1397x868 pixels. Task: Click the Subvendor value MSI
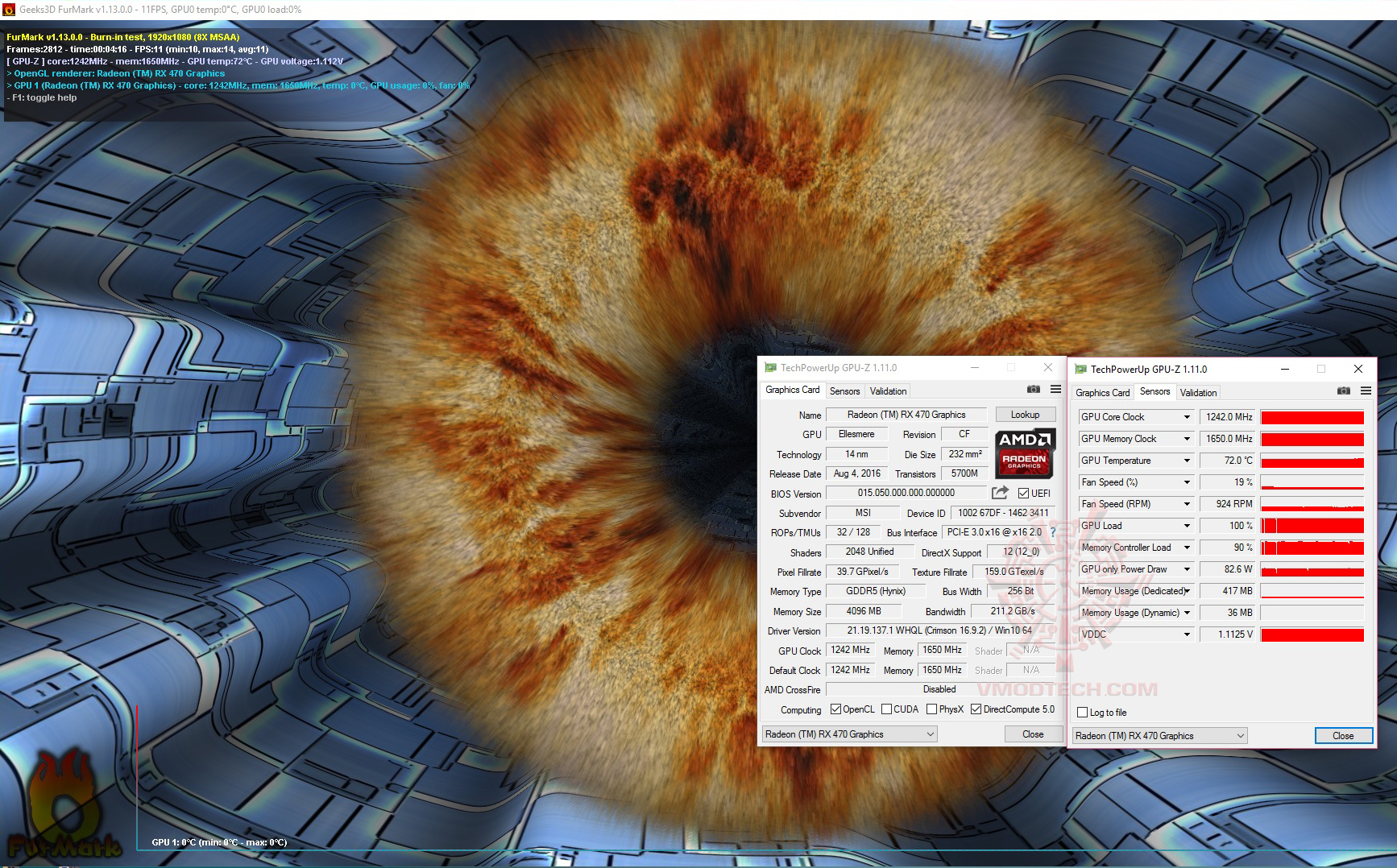[863, 513]
